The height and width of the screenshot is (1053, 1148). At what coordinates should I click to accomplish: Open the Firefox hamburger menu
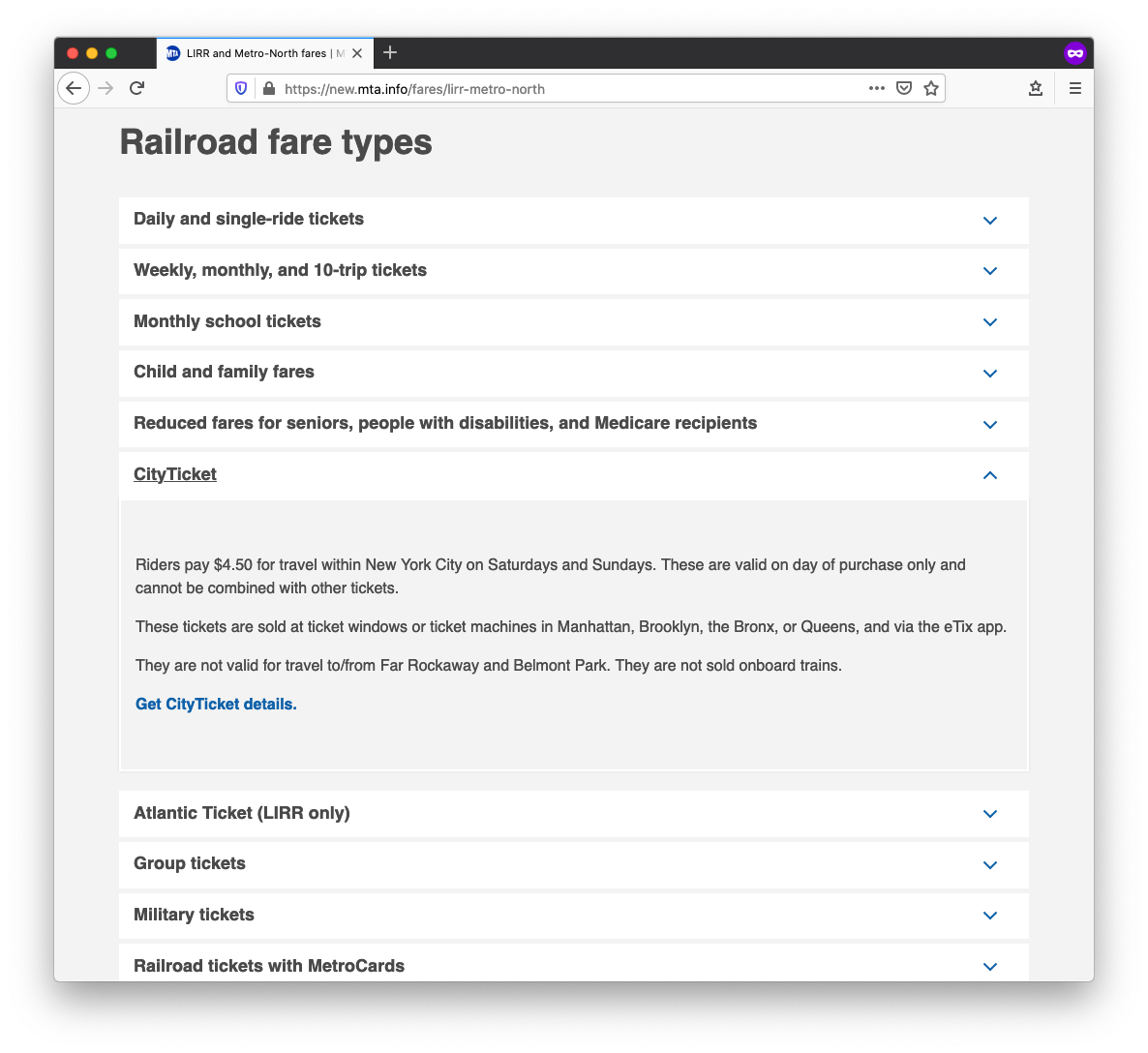(x=1074, y=89)
